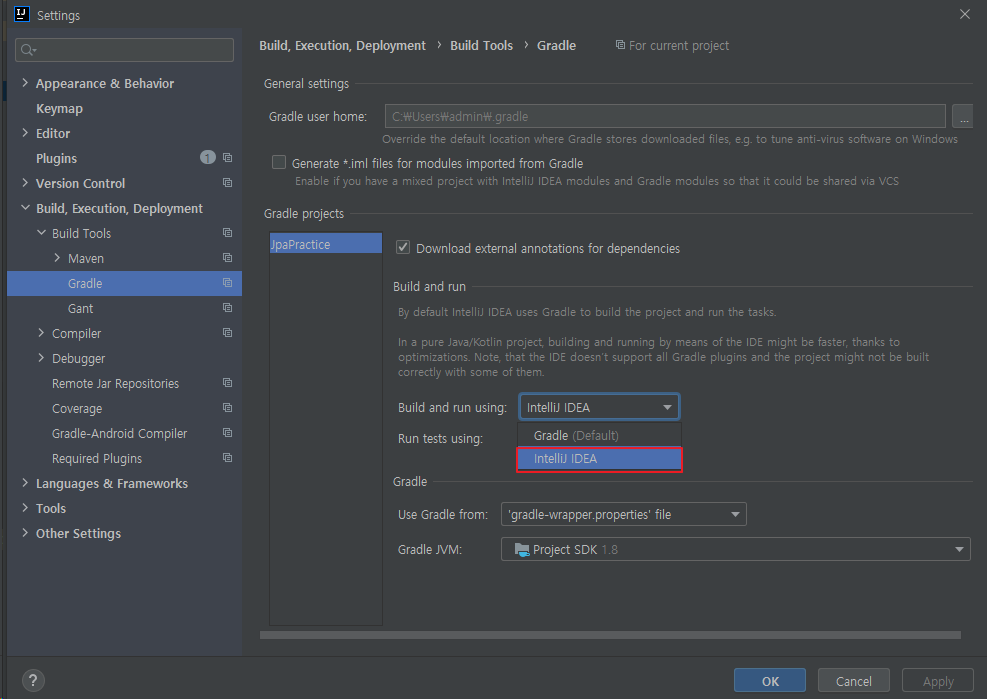
Task: Click the Plugins update count badge
Action: tap(208, 157)
